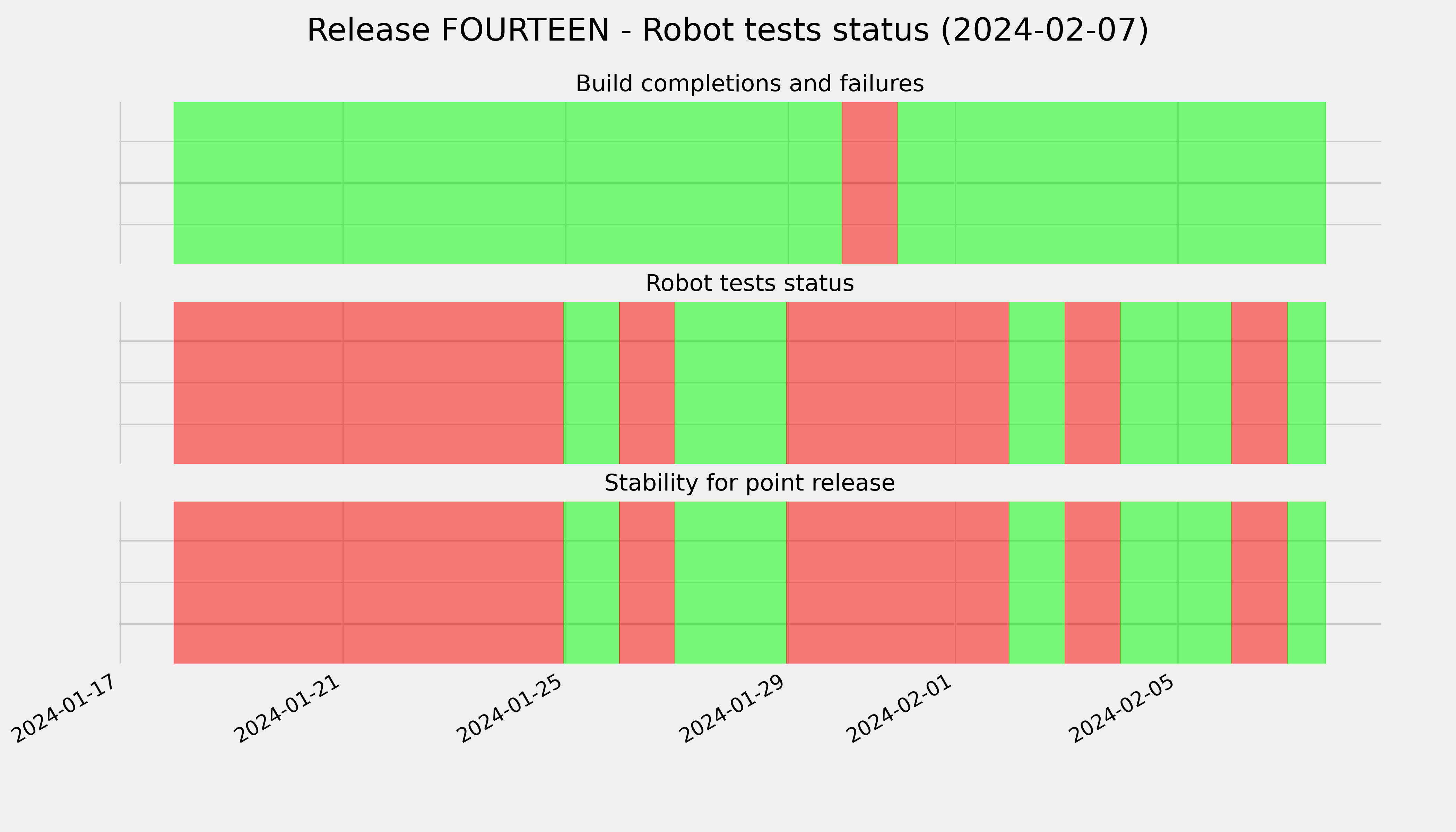
Task: Select the last red segment in Robot tests status
Action: pyautogui.click(x=1259, y=383)
